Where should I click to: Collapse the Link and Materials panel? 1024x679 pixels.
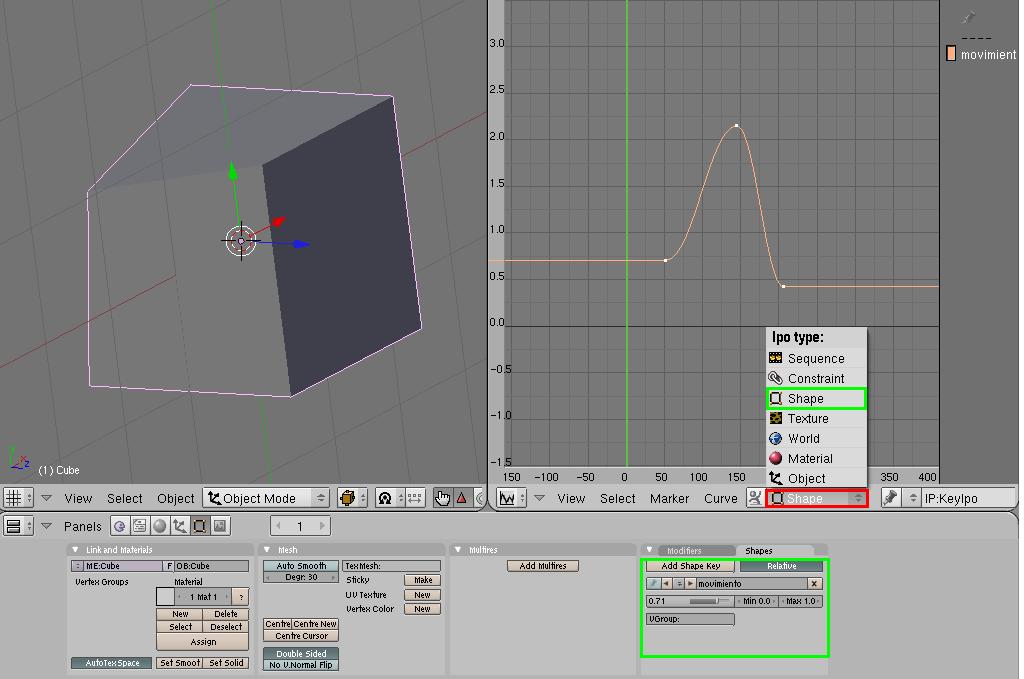75,550
